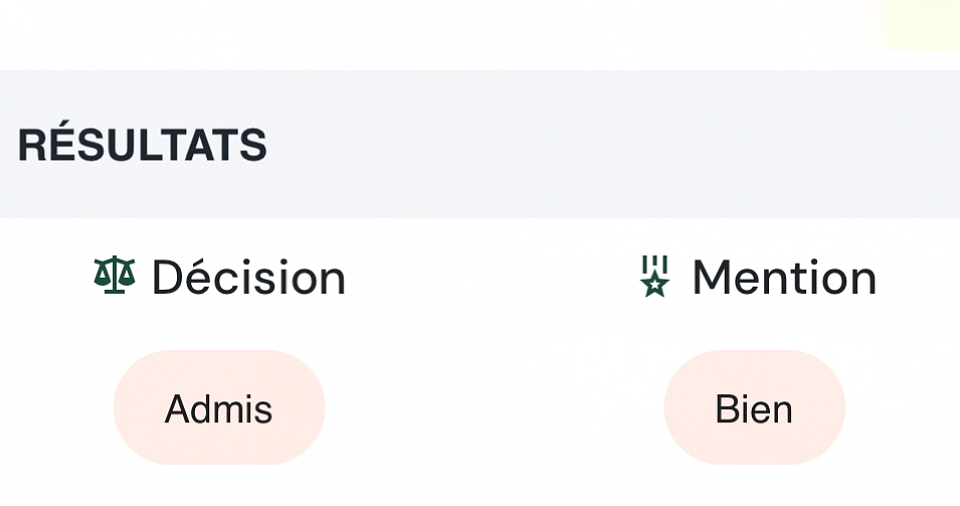Tap the green star ribbon award icon
960x506 pixels.
(x=655, y=276)
